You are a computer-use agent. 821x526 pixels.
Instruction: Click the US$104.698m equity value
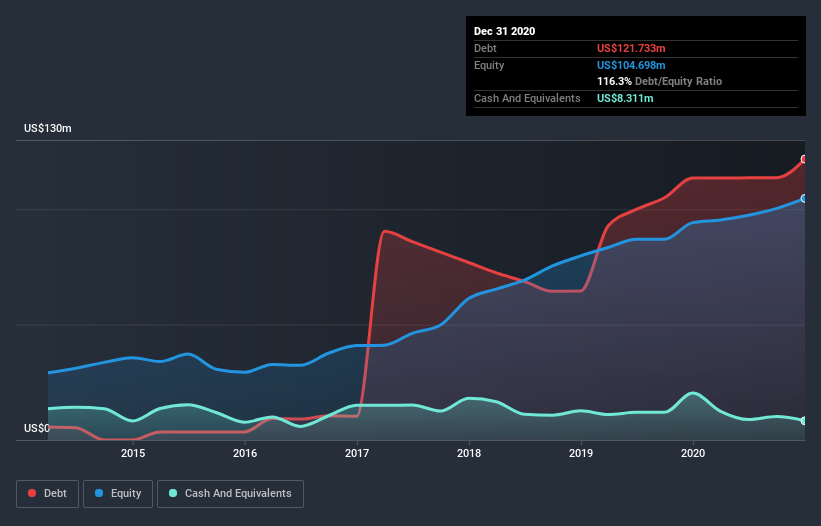pos(631,65)
